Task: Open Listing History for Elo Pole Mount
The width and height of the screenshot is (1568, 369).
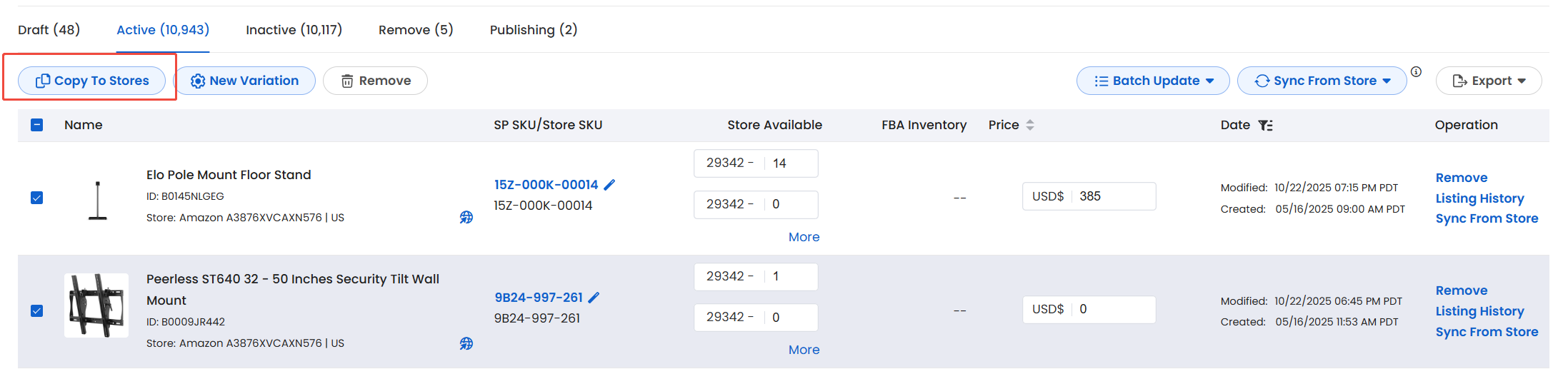Action: (1479, 198)
